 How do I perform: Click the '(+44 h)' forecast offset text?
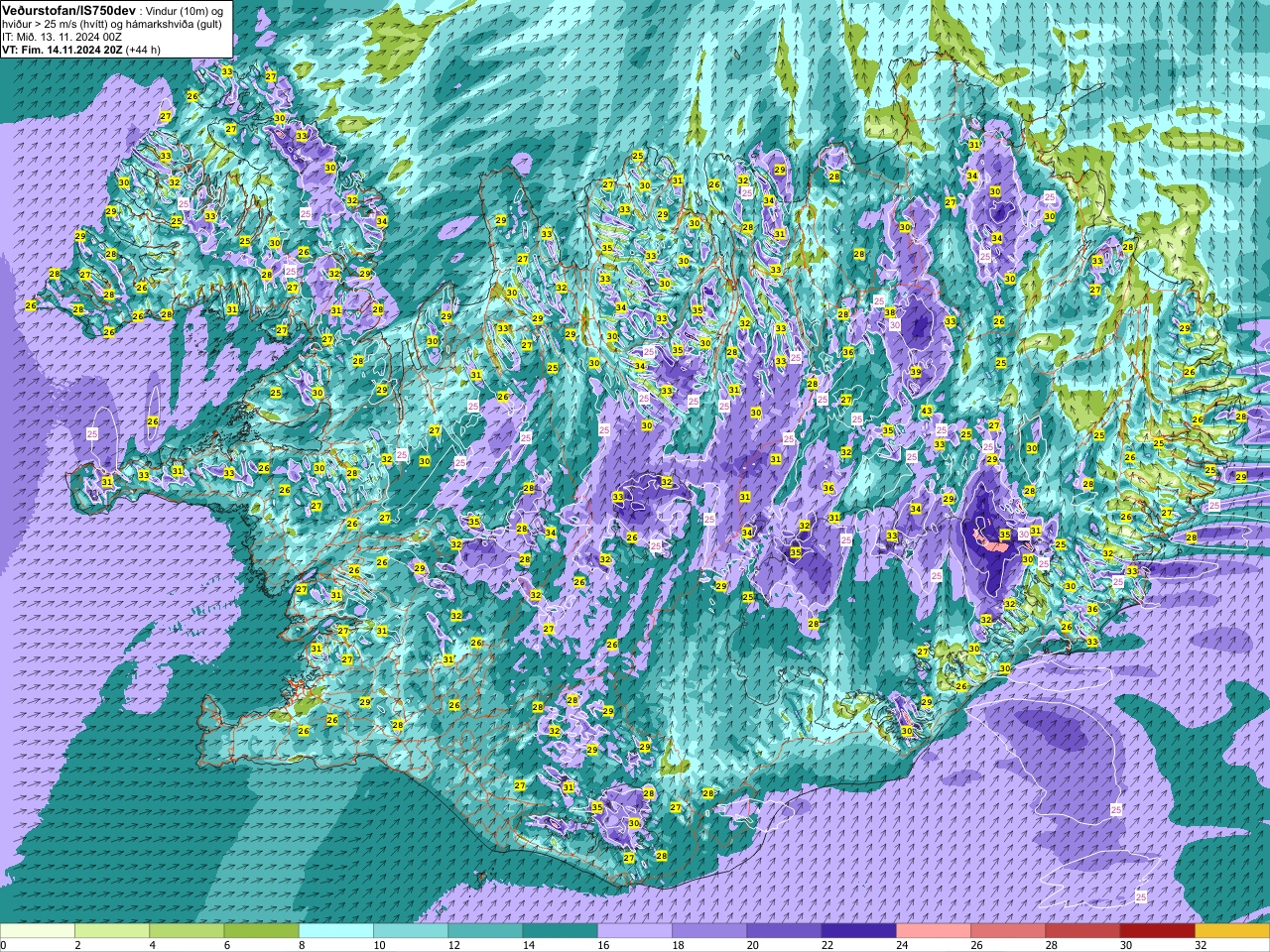tap(143, 50)
